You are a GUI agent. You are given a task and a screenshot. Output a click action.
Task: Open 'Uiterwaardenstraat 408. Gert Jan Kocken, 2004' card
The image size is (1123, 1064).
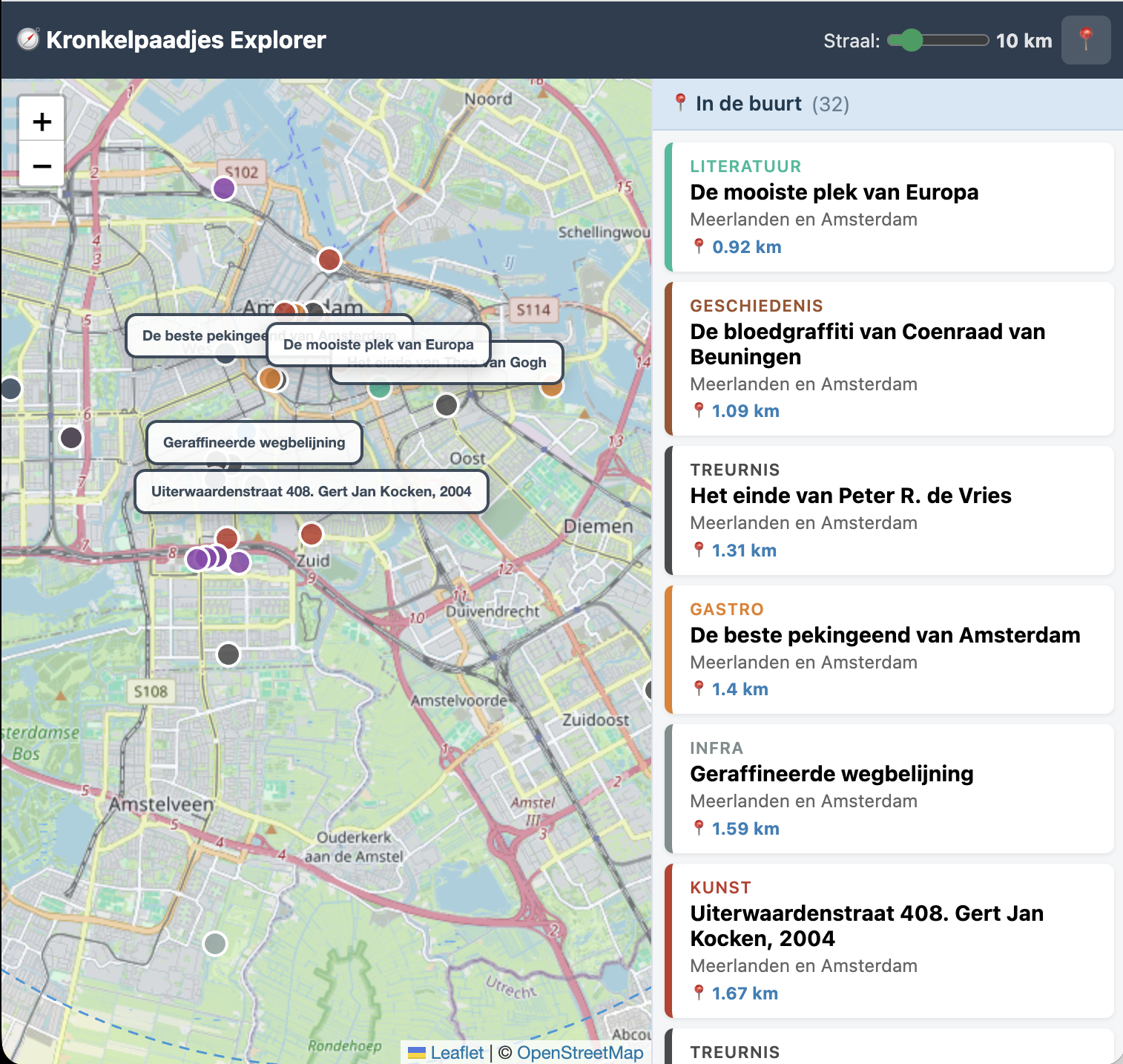coord(889,941)
